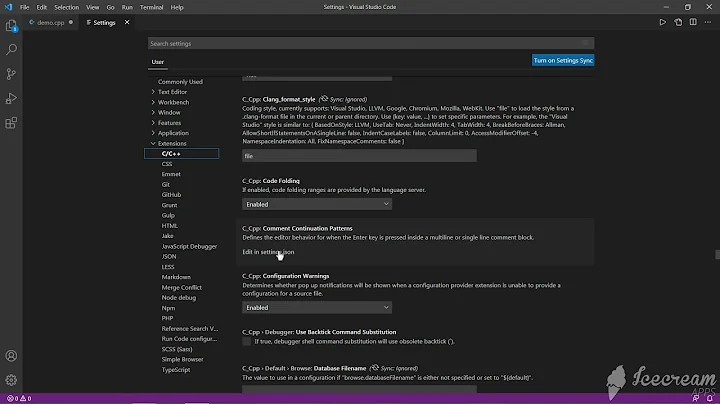
Task: Click the Clang_format_style text field
Action: tap(359, 156)
